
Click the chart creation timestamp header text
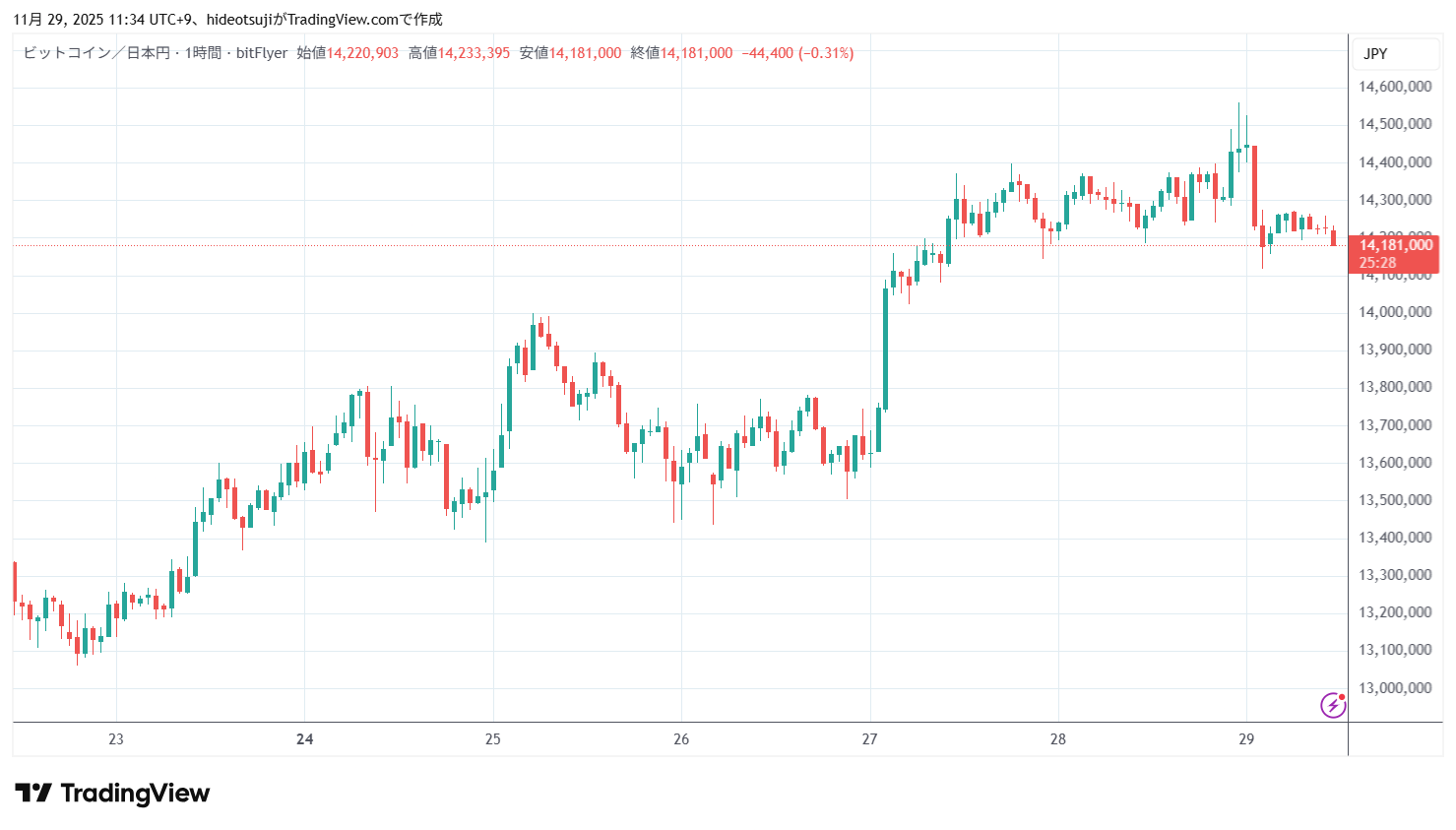click(227, 20)
